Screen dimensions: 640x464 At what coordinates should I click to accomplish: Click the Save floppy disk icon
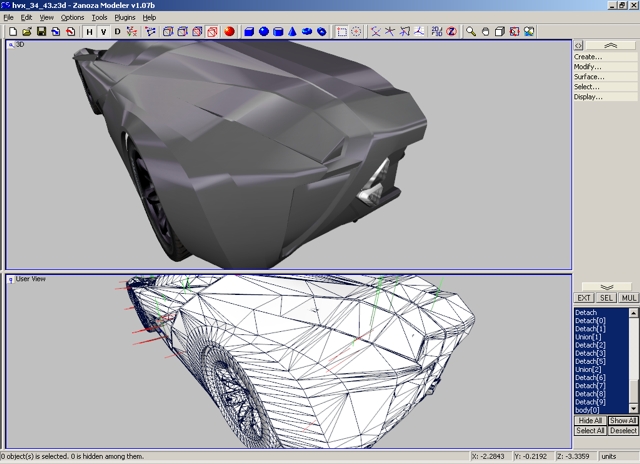pyautogui.click(x=41, y=31)
